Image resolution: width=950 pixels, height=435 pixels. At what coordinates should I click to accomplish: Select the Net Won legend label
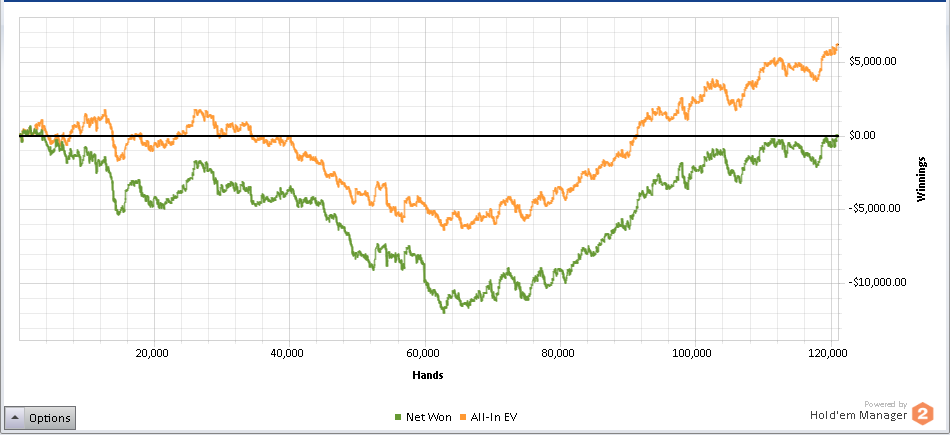click(x=428, y=417)
